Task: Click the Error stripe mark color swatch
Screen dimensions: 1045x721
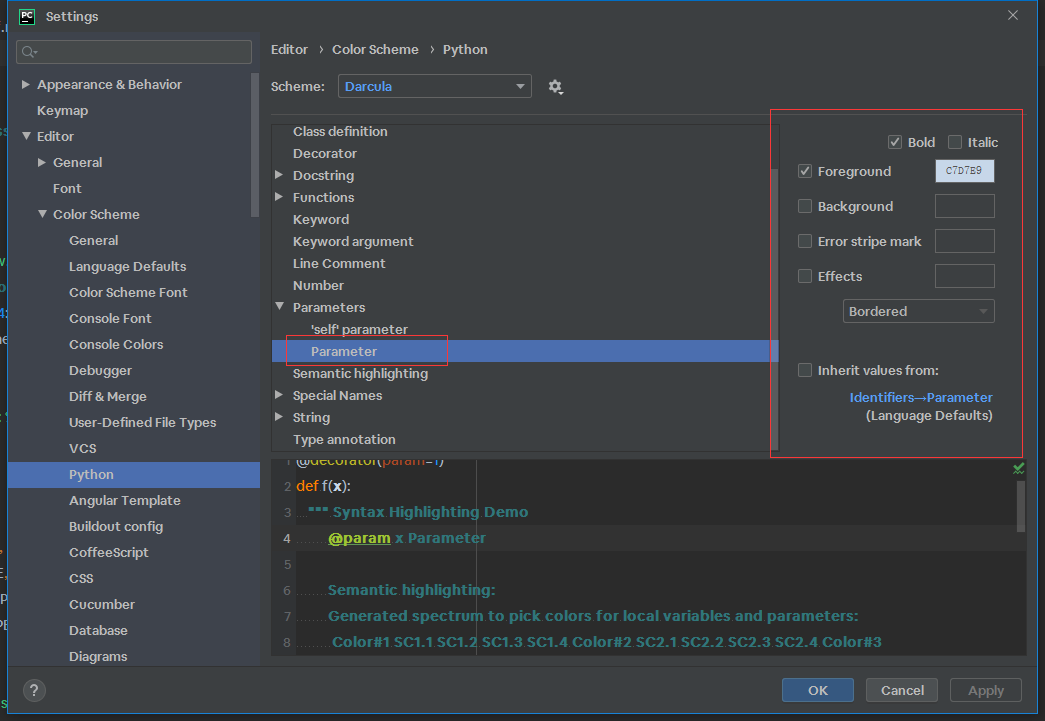Action: point(964,241)
